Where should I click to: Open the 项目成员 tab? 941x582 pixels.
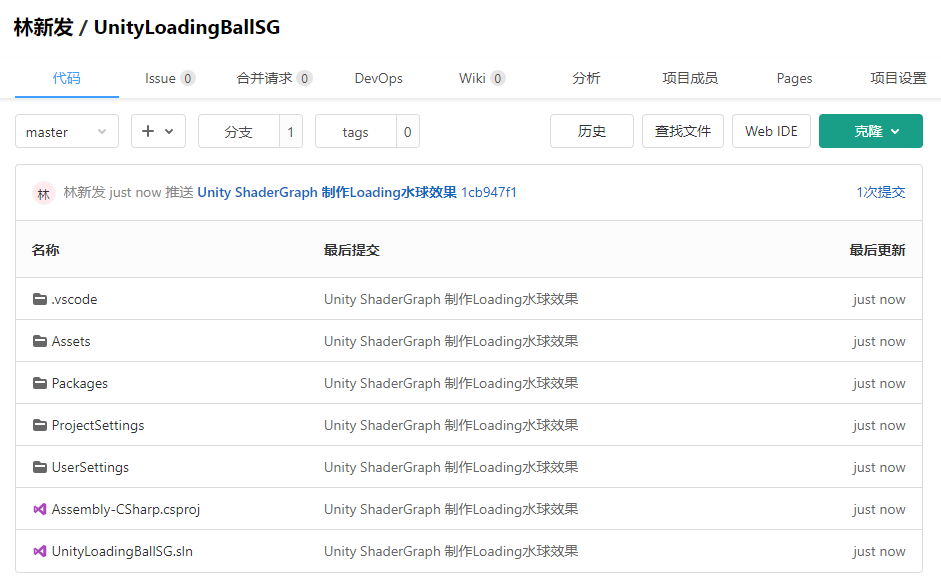pyautogui.click(x=690, y=78)
